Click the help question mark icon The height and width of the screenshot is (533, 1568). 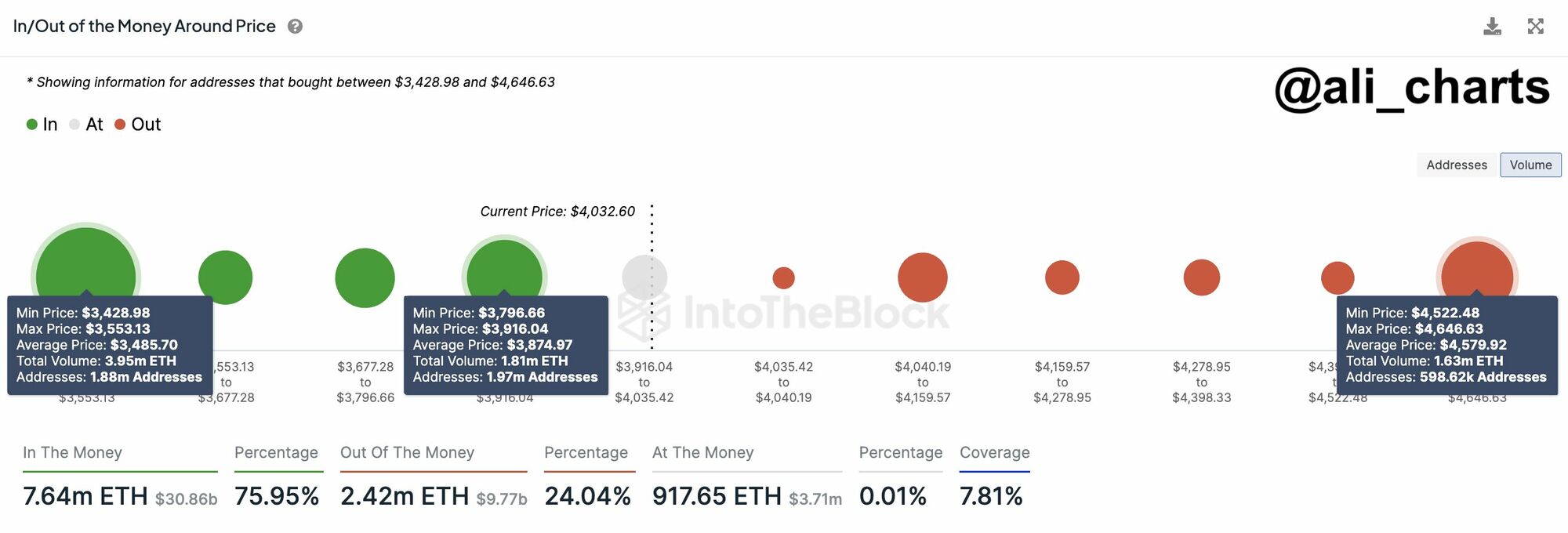295,27
